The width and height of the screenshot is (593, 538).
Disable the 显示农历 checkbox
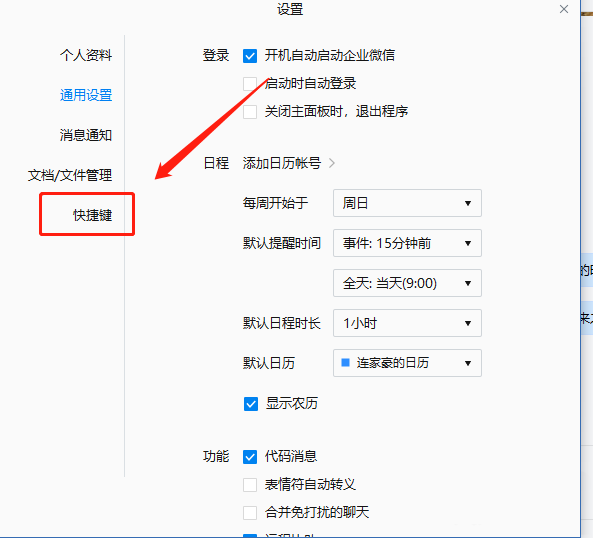click(251, 404)
